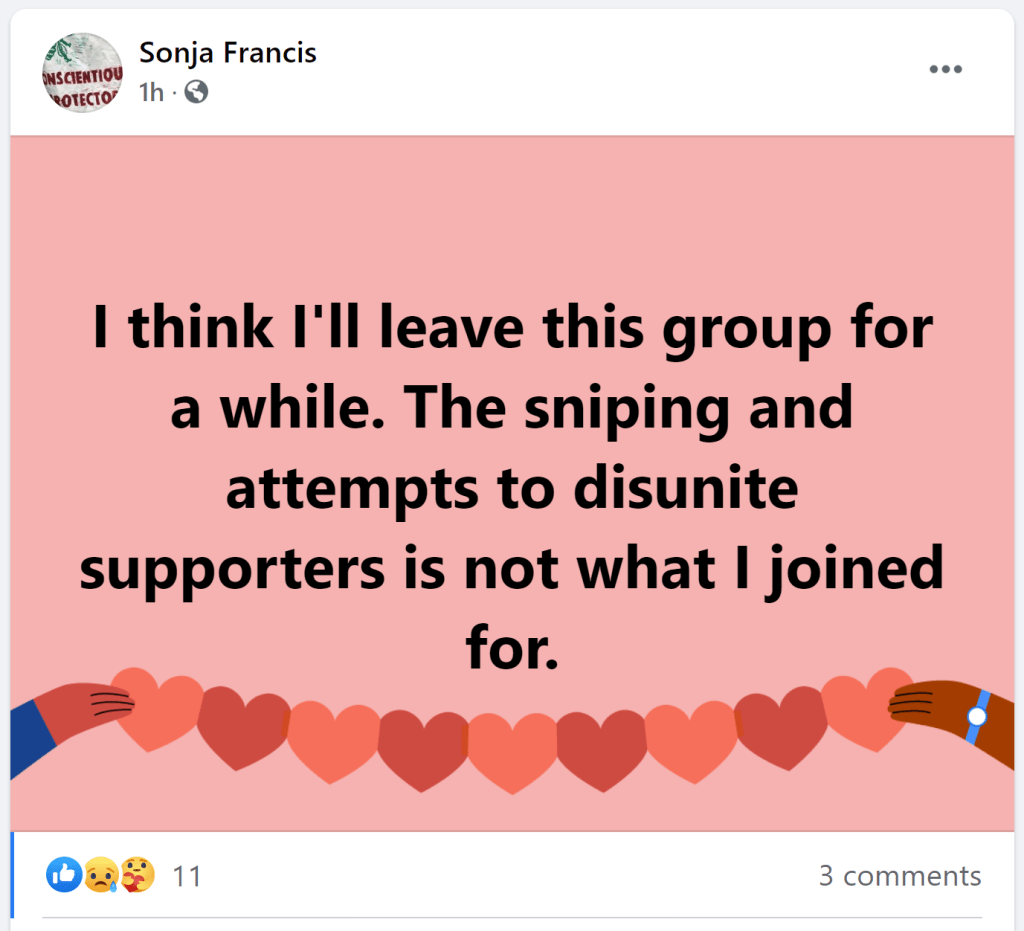This screenshot has width=1024, height=931.
Task: Click the "1h" post timestamp
Action: [151, 93]
